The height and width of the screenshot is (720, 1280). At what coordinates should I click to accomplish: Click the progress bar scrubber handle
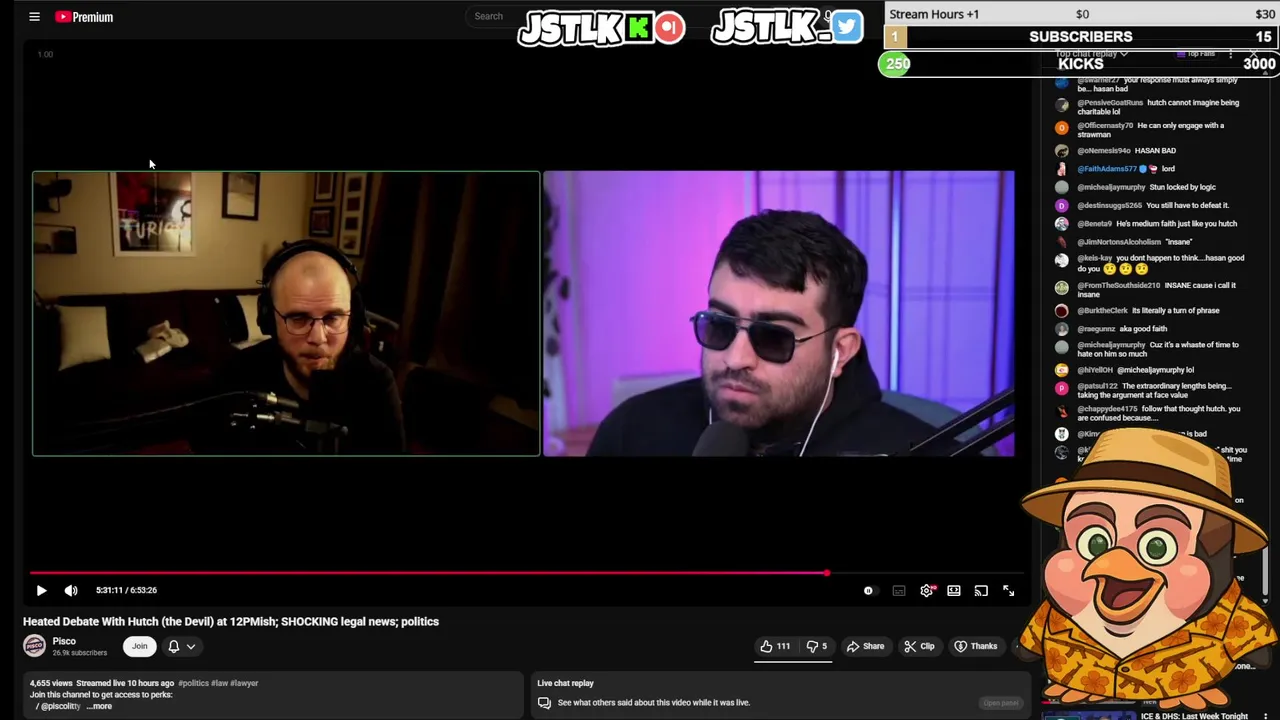[827, 573]
